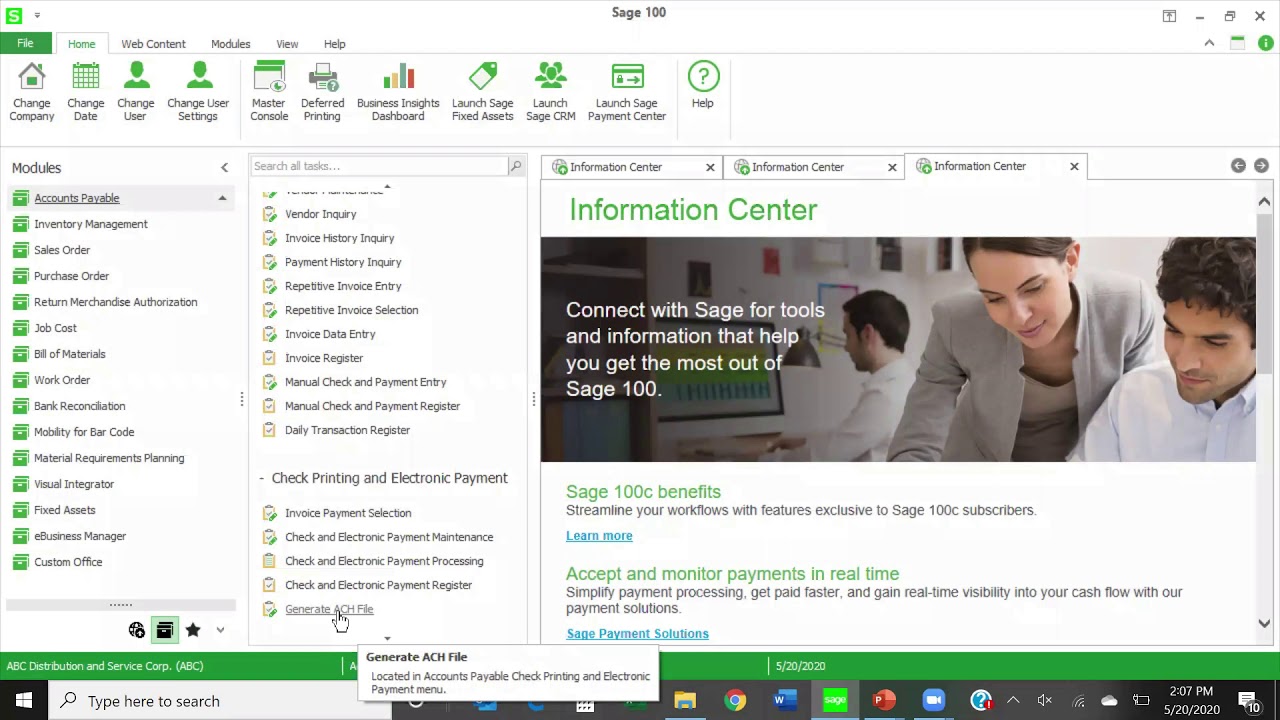Image resolution: width=1280 pixels, height=720 pixels.
Task: Switch to the Modules ribbon tab
Action: [x=230, y=44]
